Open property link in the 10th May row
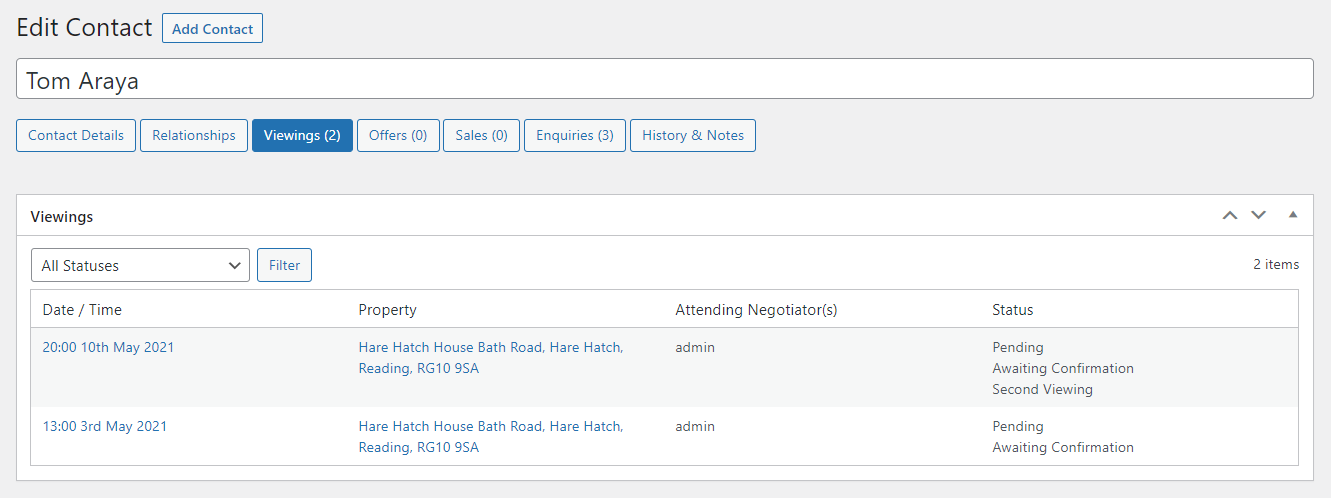Viewport: 1331px width, 498px height. tap(491, 358)
